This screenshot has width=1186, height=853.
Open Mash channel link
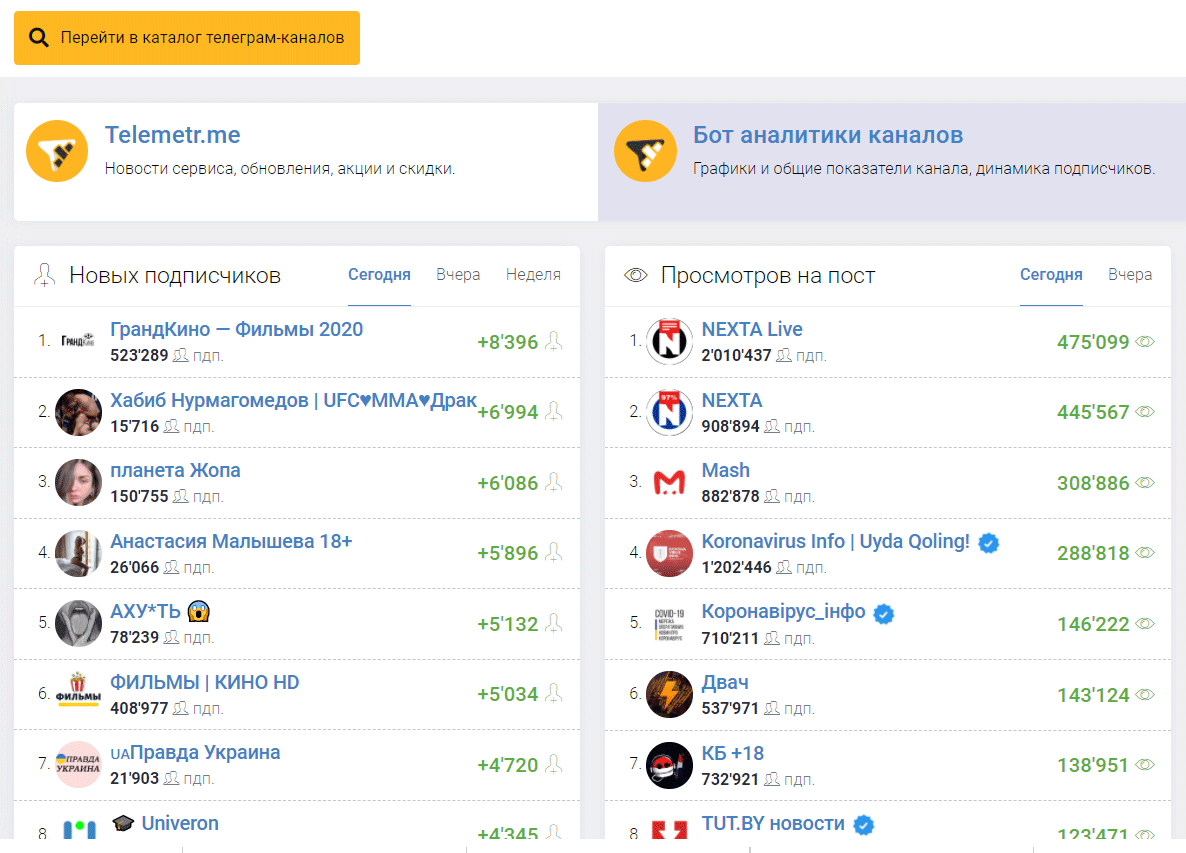click(725, 470)
